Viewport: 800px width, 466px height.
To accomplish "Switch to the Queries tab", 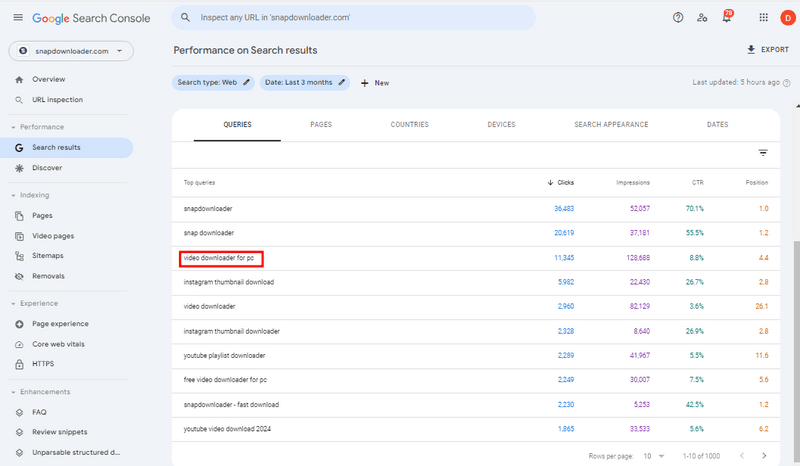I will click(x=237, y=125).
